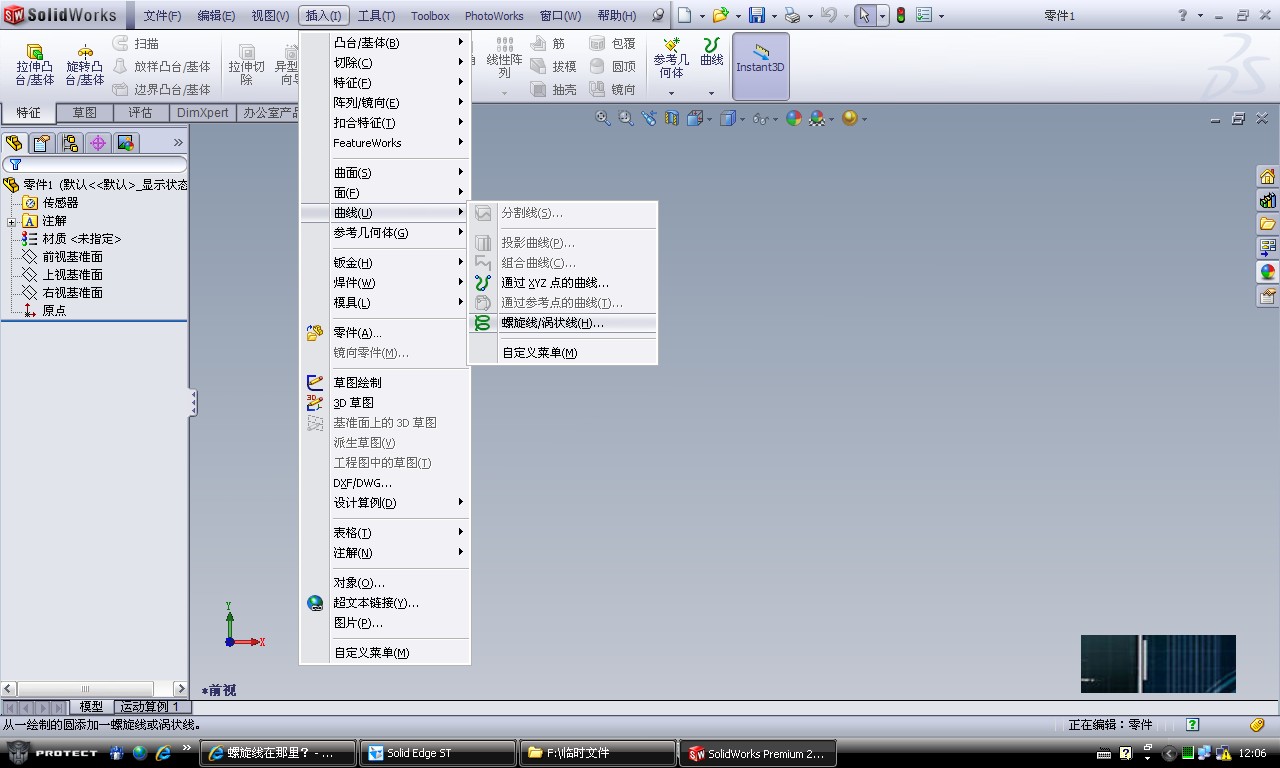Image resolution: width=1280 pixels, height=768 pixels.
Task: Switch to the 评估 command tab
Action: click(x=140, y=113)
